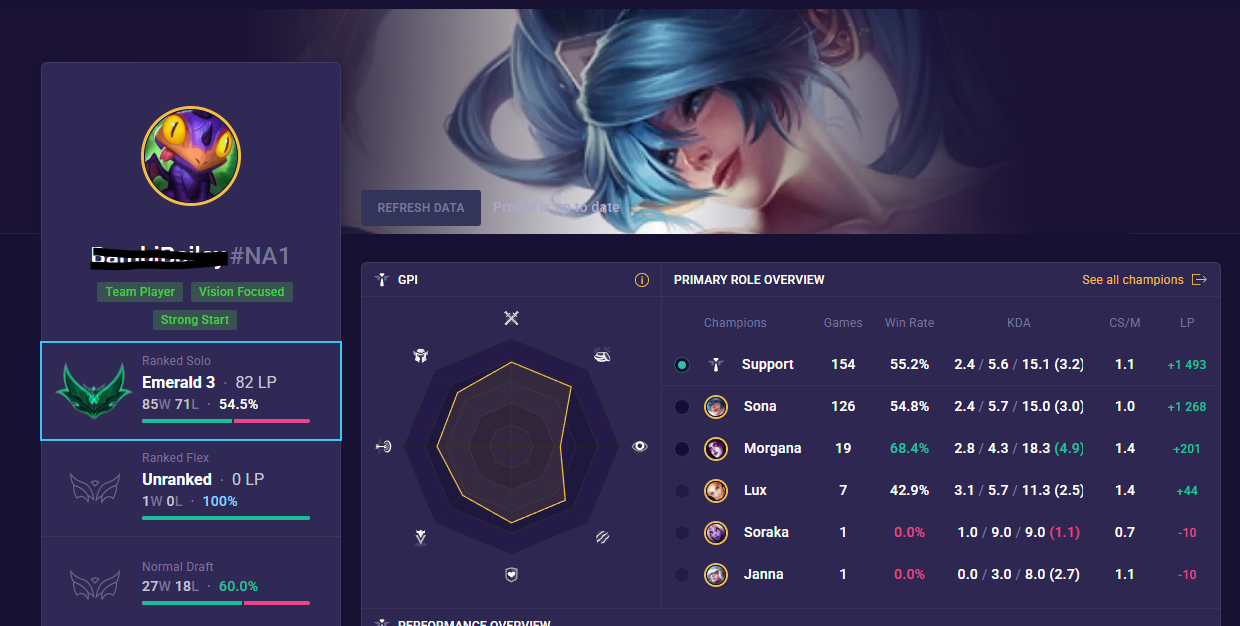Click the heart shield icon below radar

coord(511,574)
